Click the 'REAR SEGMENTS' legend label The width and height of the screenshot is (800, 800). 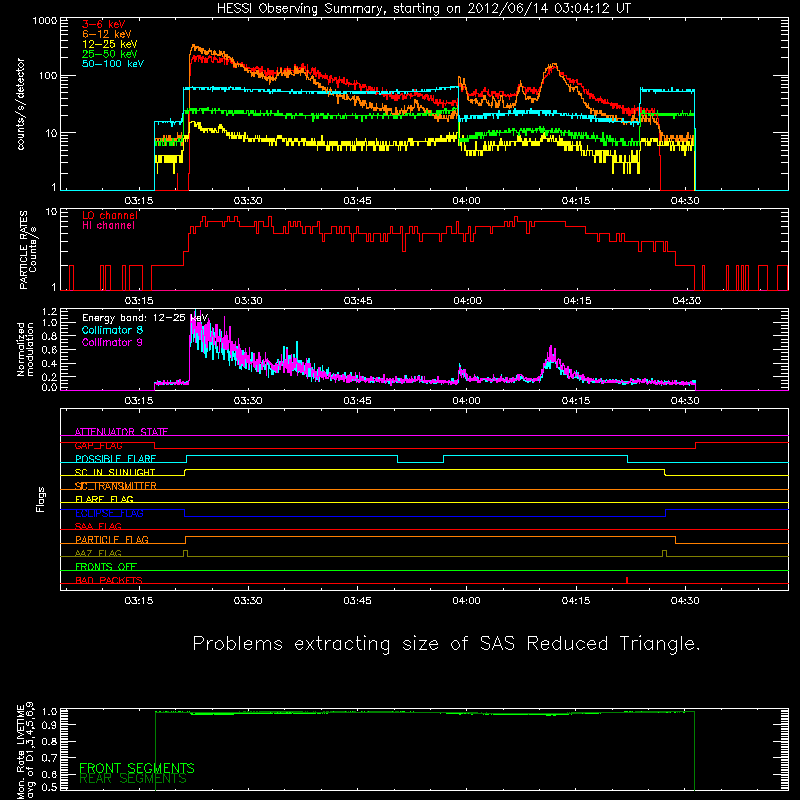point(133,779)
